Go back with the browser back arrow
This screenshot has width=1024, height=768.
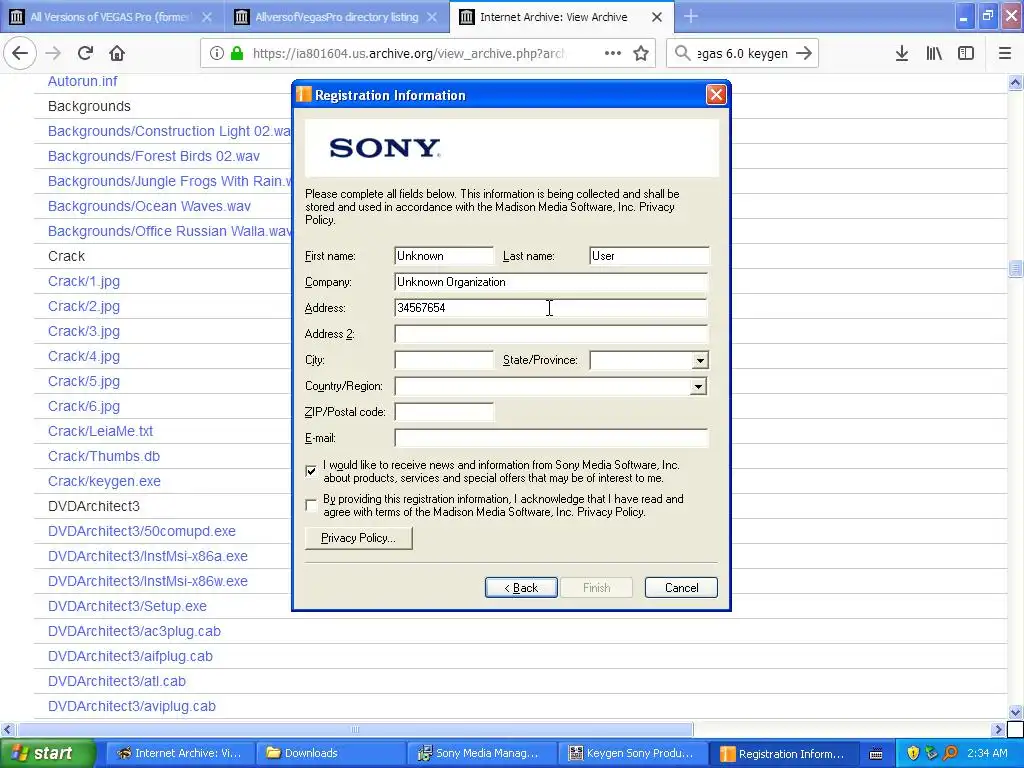coord(20,53)
